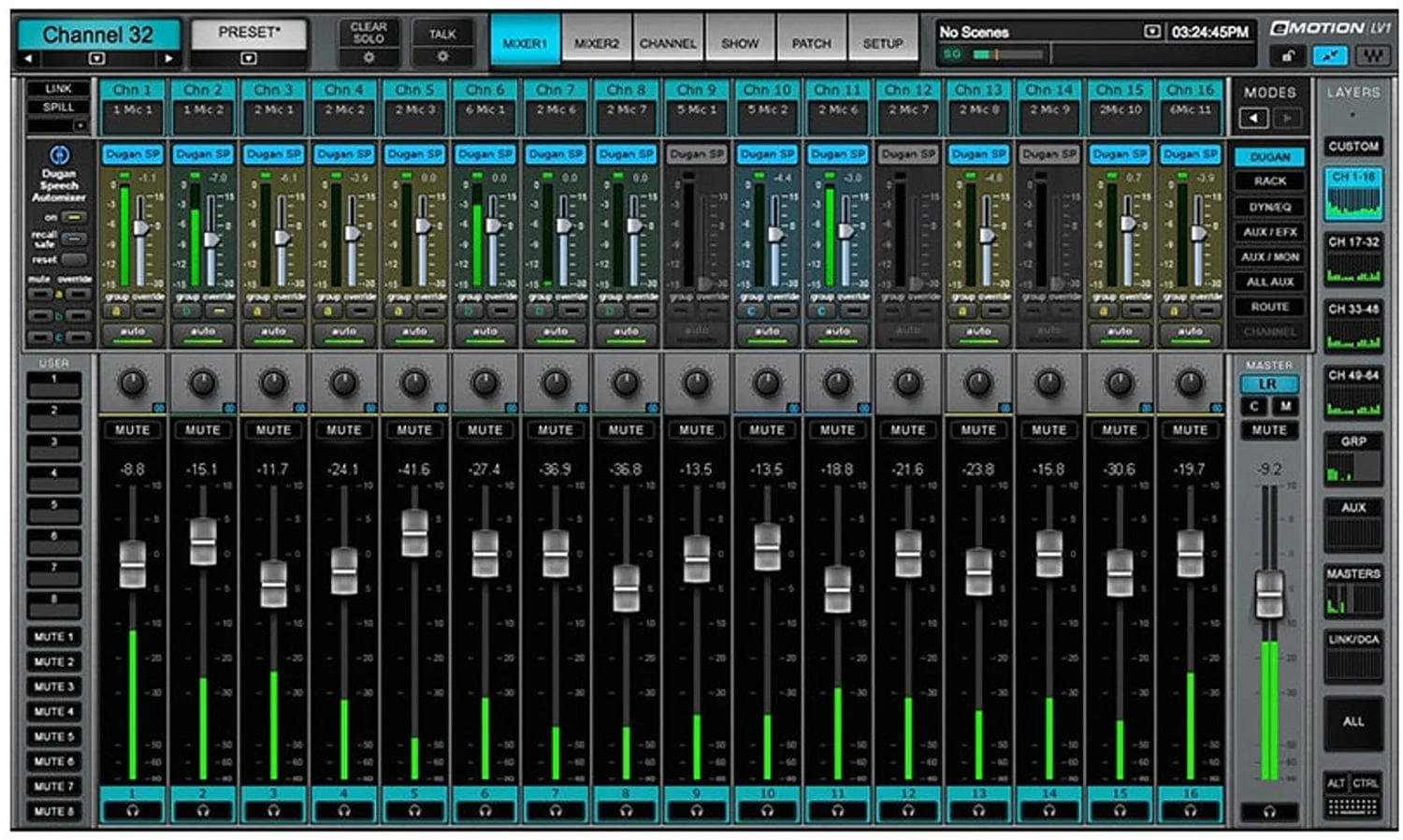Open Talk settings gear icon

(442, 57)
